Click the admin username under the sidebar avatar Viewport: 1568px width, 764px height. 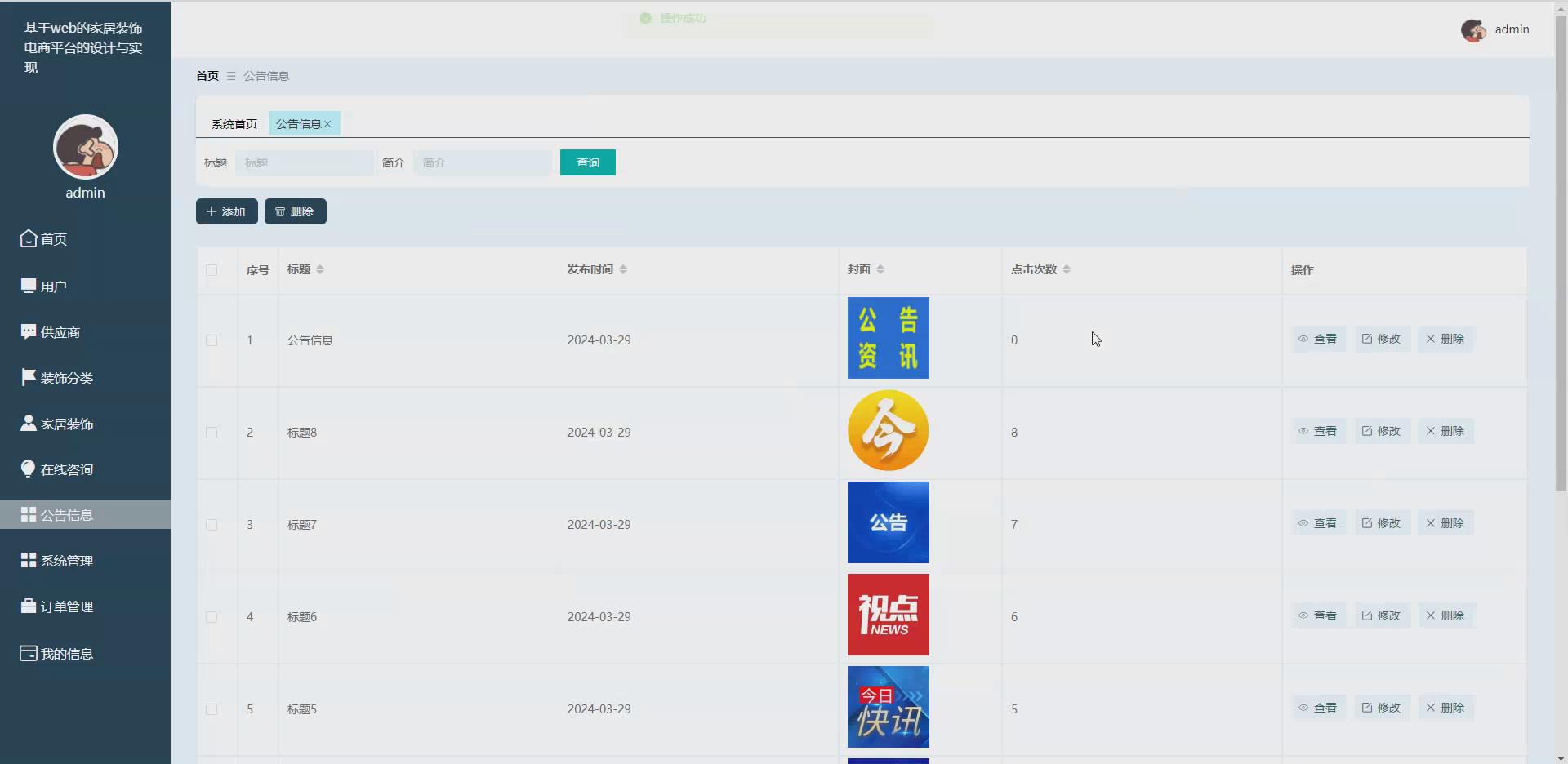[x=86, y=193]
